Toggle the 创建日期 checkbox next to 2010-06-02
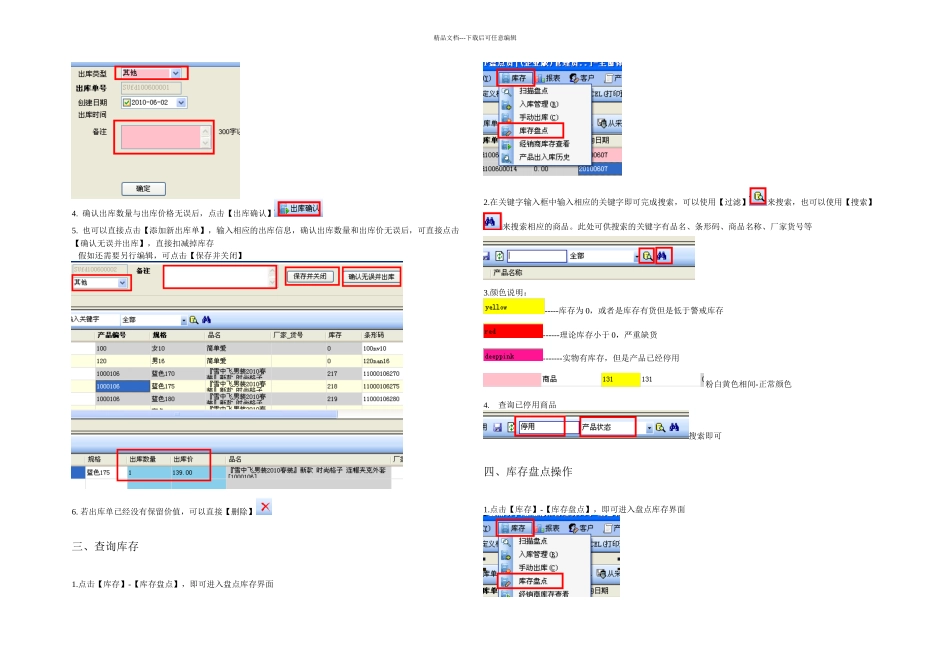Image resolution: width=950 pixels, height=672 pixels. click(127, 102)
